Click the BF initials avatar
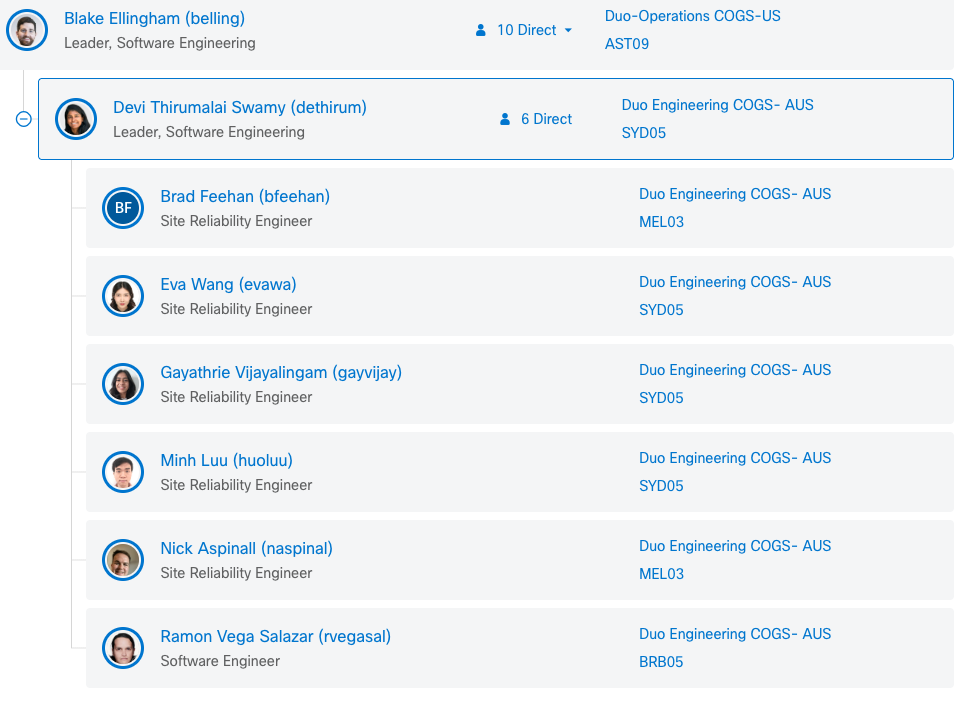 click(x=123, y=208)
